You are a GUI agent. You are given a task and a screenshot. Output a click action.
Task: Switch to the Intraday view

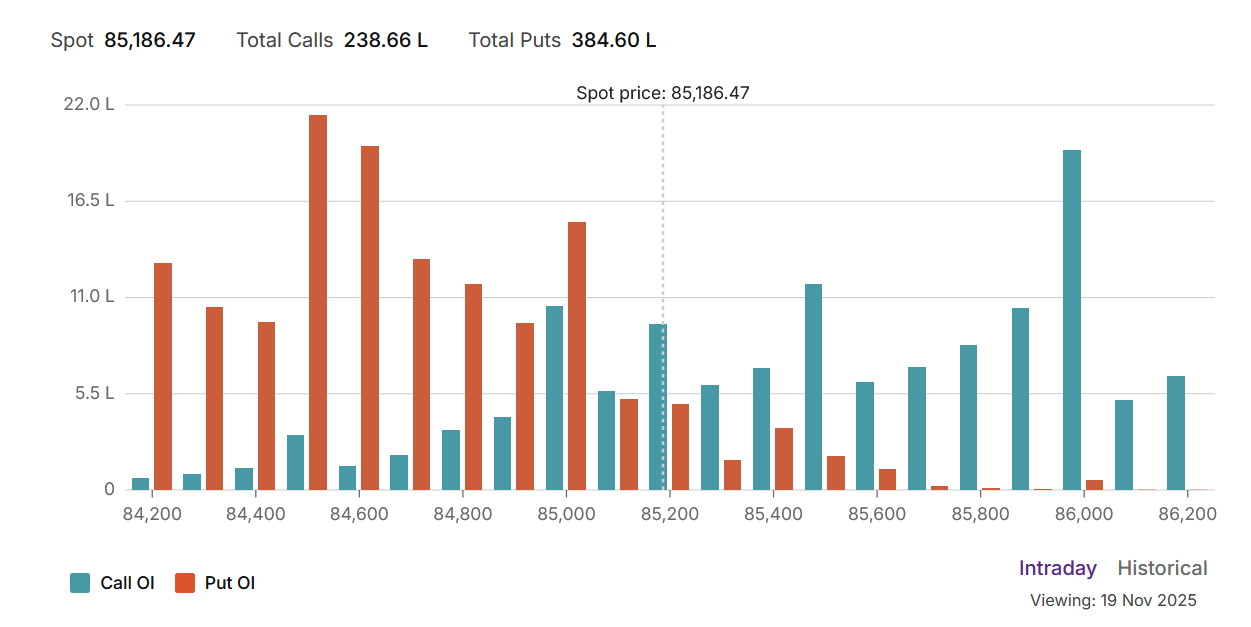click(1057, 568)
